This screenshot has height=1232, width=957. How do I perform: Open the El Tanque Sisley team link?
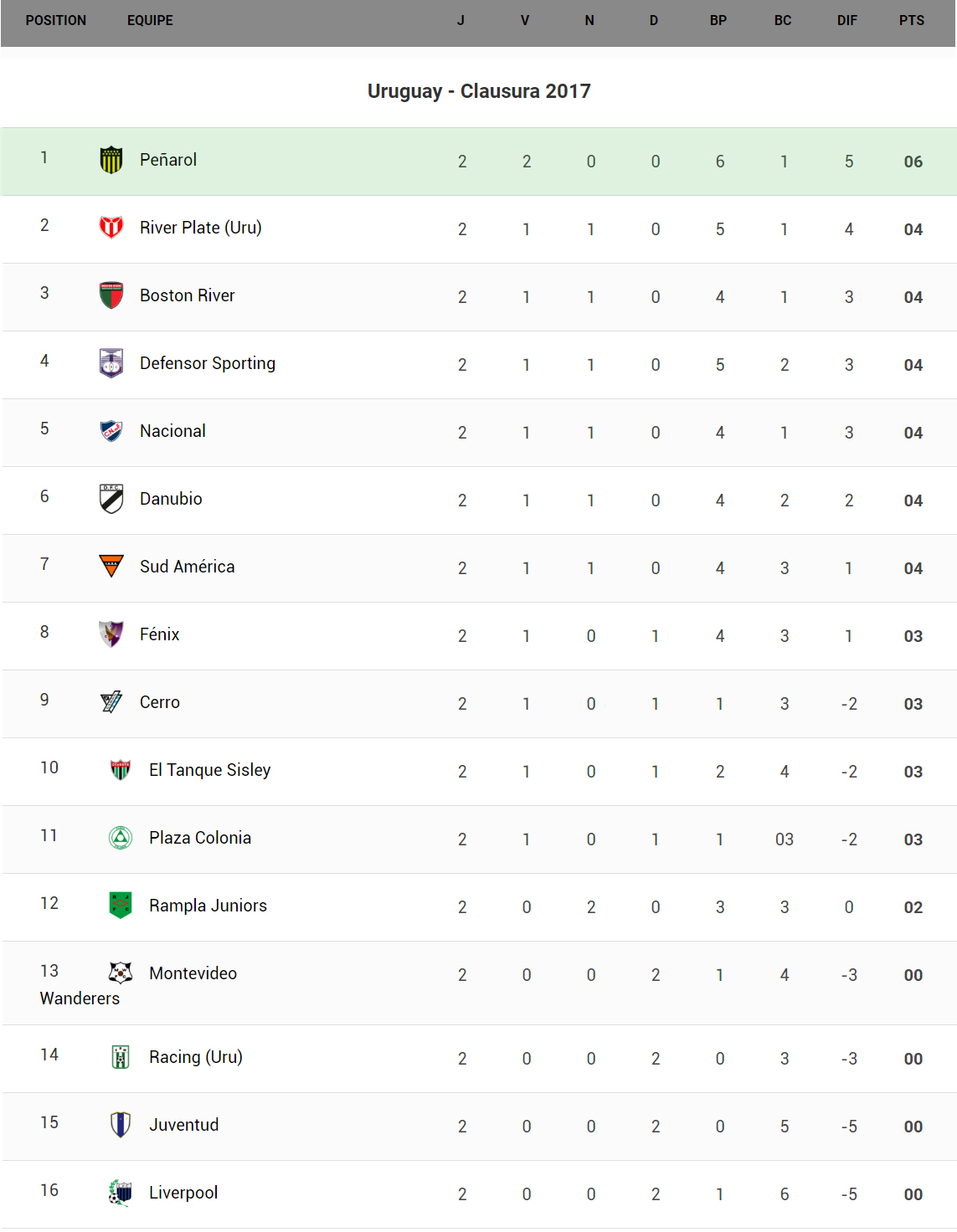(209, 770)
